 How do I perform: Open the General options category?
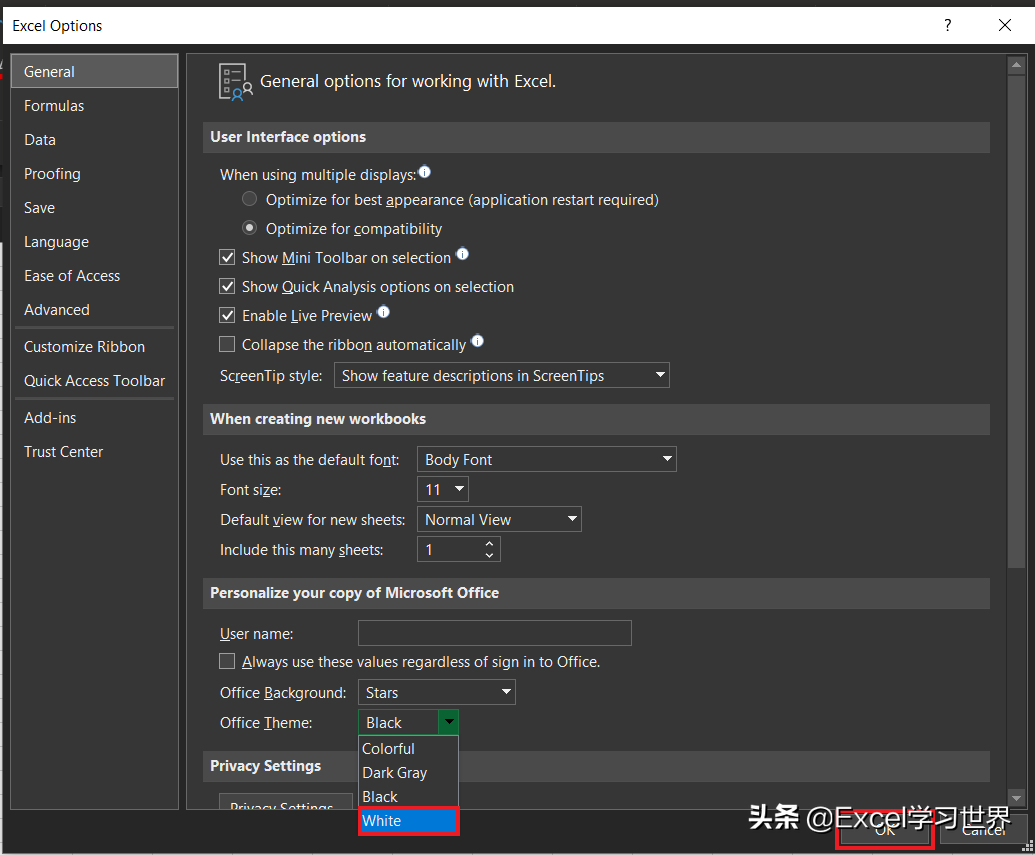[x=94, y=71]
